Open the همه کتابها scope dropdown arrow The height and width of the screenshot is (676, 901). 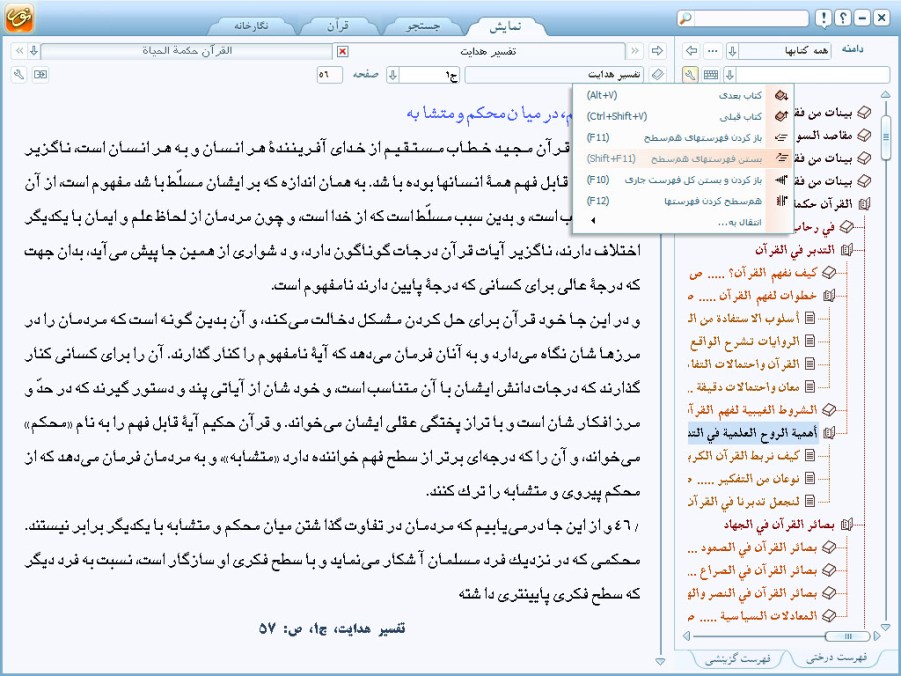tap(732, 51)
